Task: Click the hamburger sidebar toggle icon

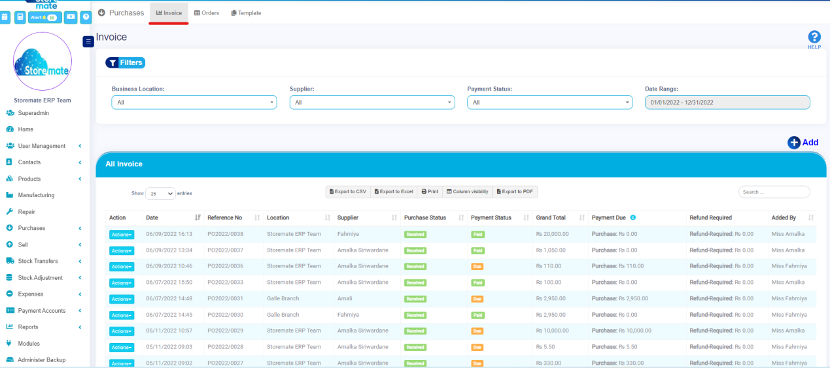Action: point(88,41)
